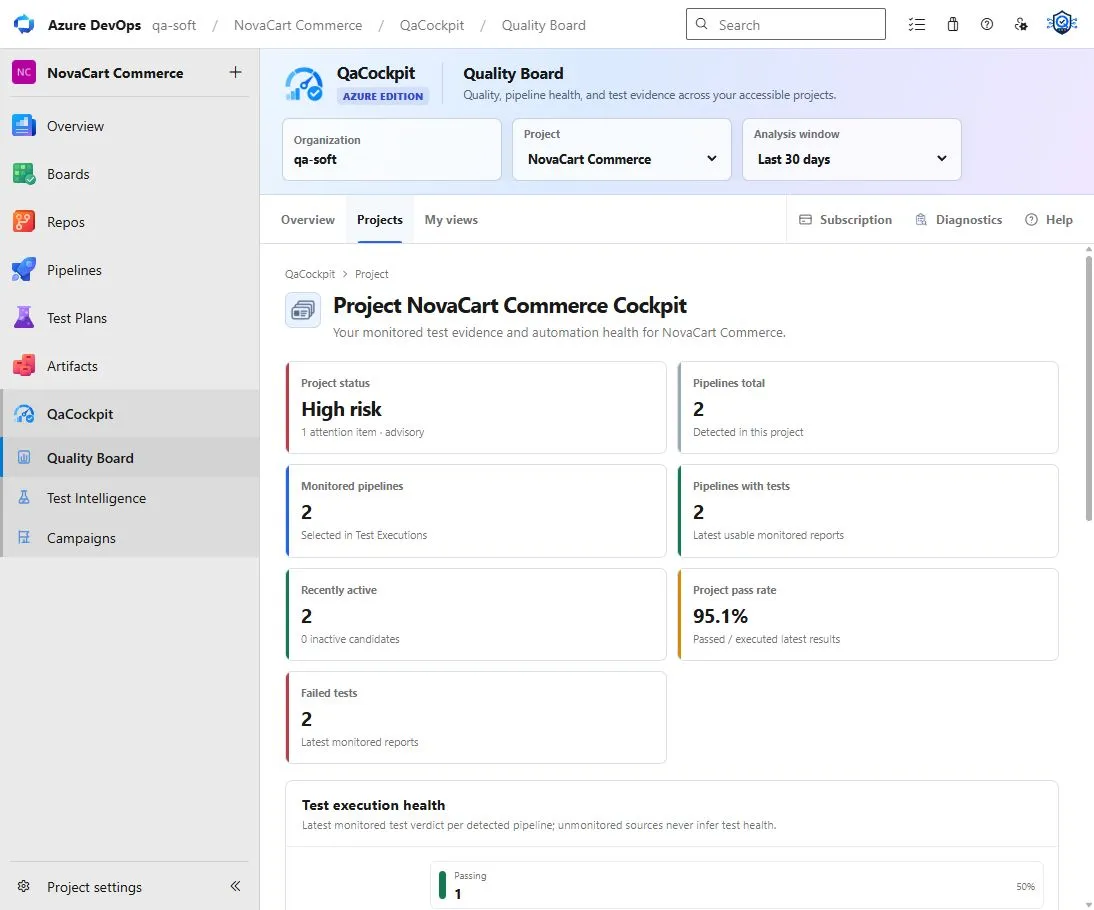Click the Quality Board icon in sidebar
The image size is (1094, 910).
[24, 458]
